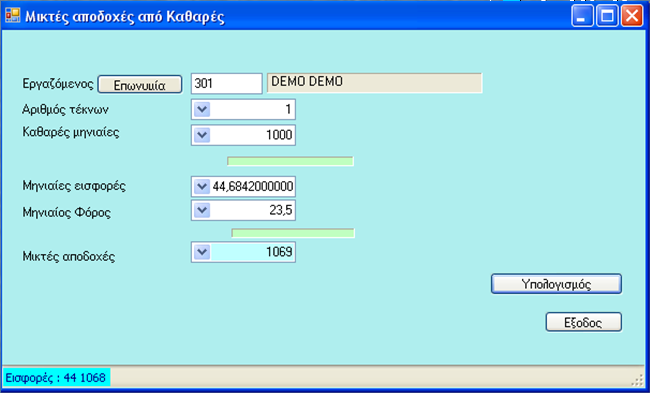Click the status bar text Εισφορές : 44 1068
Screen dimensions: 650x393
click(56, 378)
